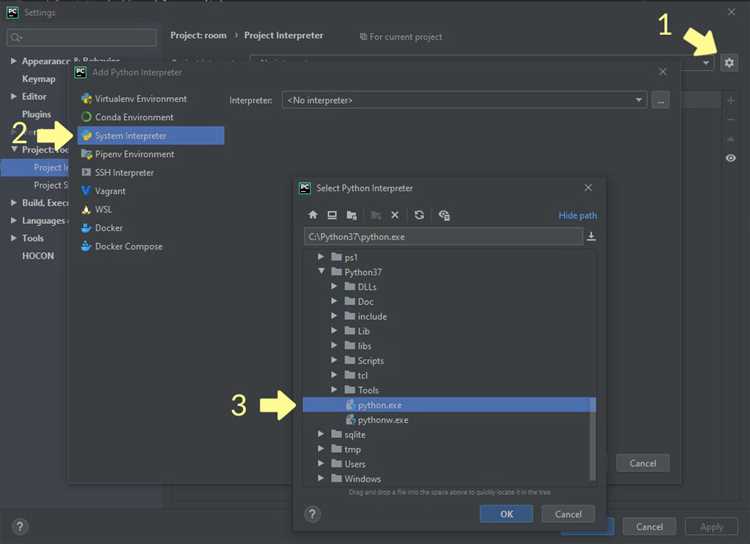The height and width of the screenshot is (544, 750).
Task: Click OK in Select Python Interpreter dialog
Action: (x=507, y=514)
